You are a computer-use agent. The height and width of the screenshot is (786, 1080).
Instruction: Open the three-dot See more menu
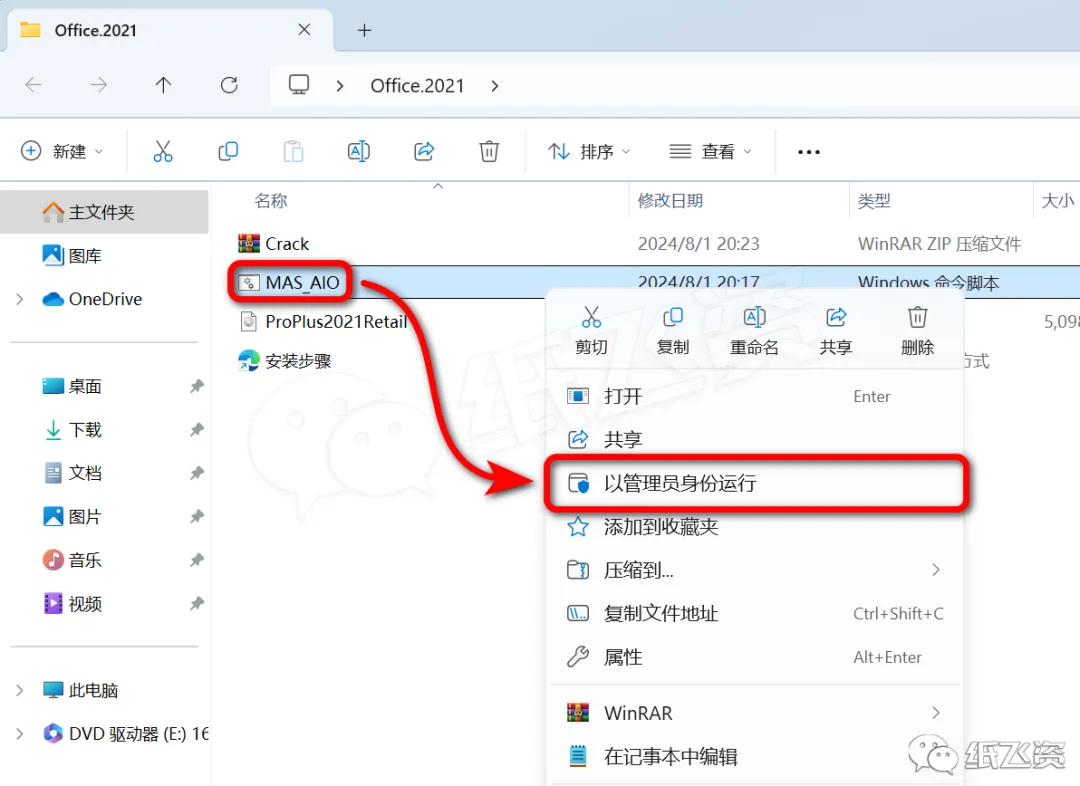point(809,152)
